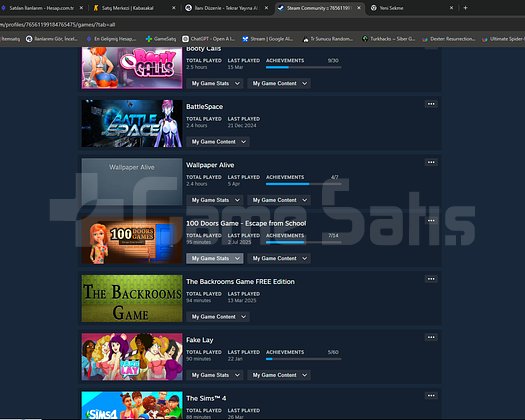Close the İlanı Düzenle tab
Viewport: 525px width, 420px height.
pos(266,8)
